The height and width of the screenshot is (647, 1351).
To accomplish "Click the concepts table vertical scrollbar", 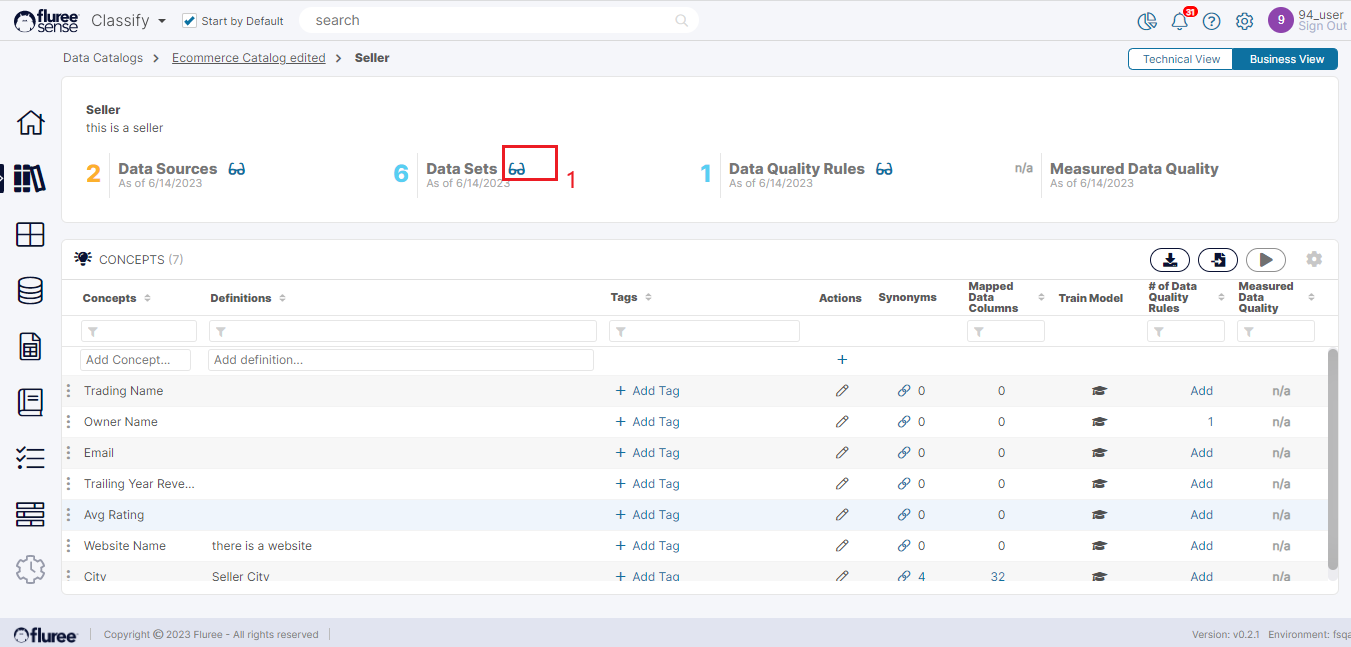I will [x=1332, y=458].
